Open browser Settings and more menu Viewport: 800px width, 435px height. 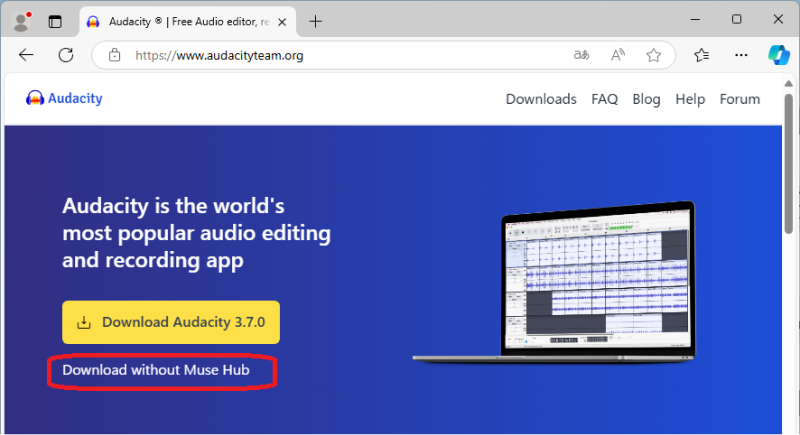[x=741, y=55]
